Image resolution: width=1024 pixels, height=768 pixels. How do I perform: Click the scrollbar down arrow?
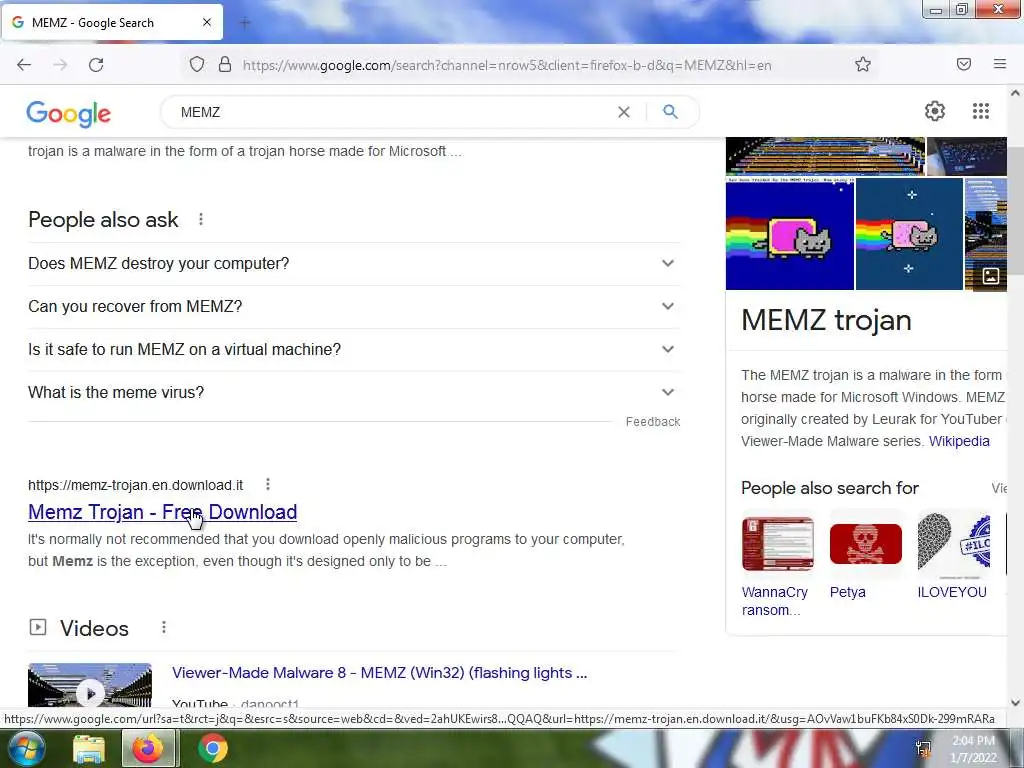(1015, 703)
